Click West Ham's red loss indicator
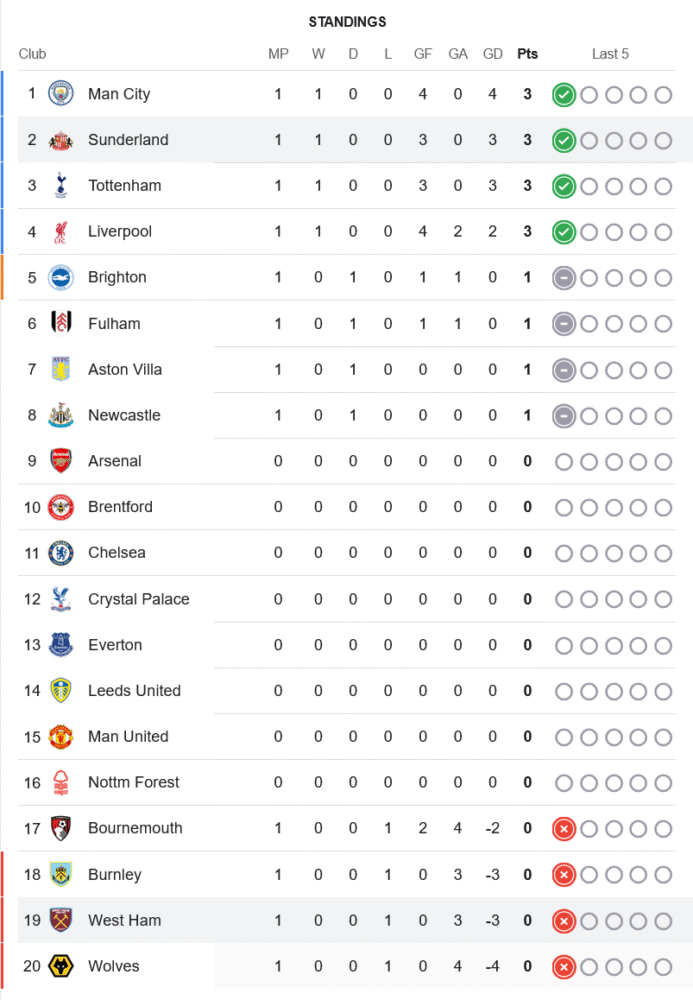Viewport: 693px width, 1000px height. (563, 921)
